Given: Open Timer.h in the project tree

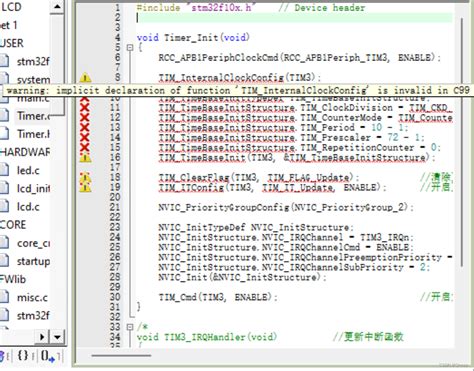Looking at the screenshot, I should 33,134.
